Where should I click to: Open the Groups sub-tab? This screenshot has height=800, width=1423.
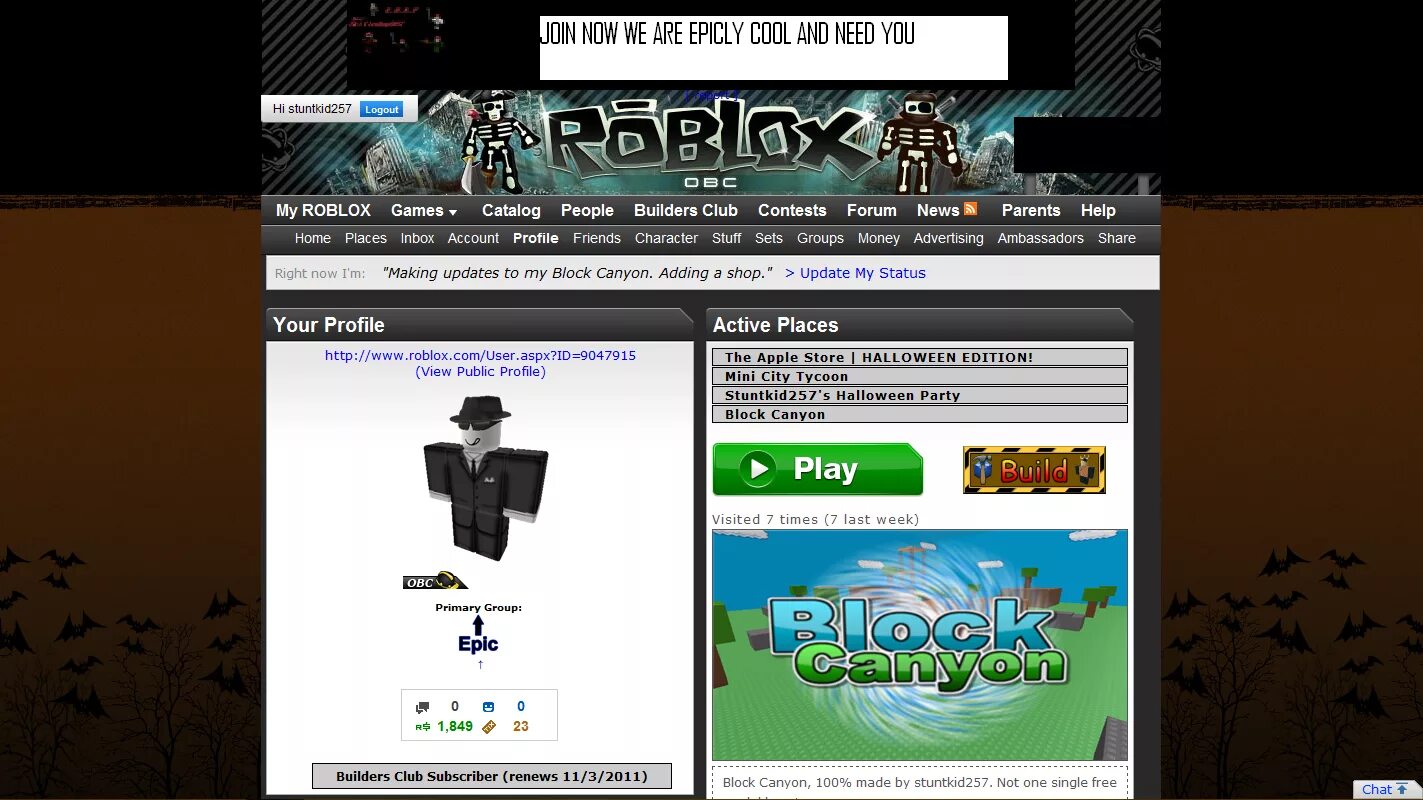click(x=821, y=238)
